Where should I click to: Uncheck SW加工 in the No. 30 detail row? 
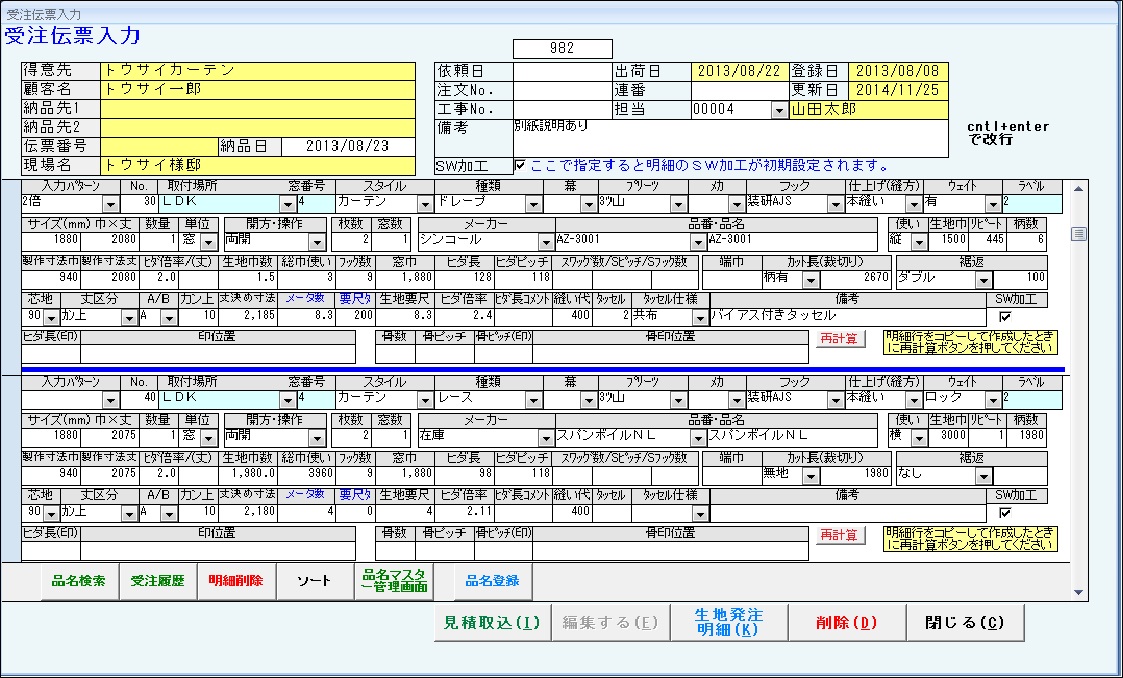point(1006,317)
